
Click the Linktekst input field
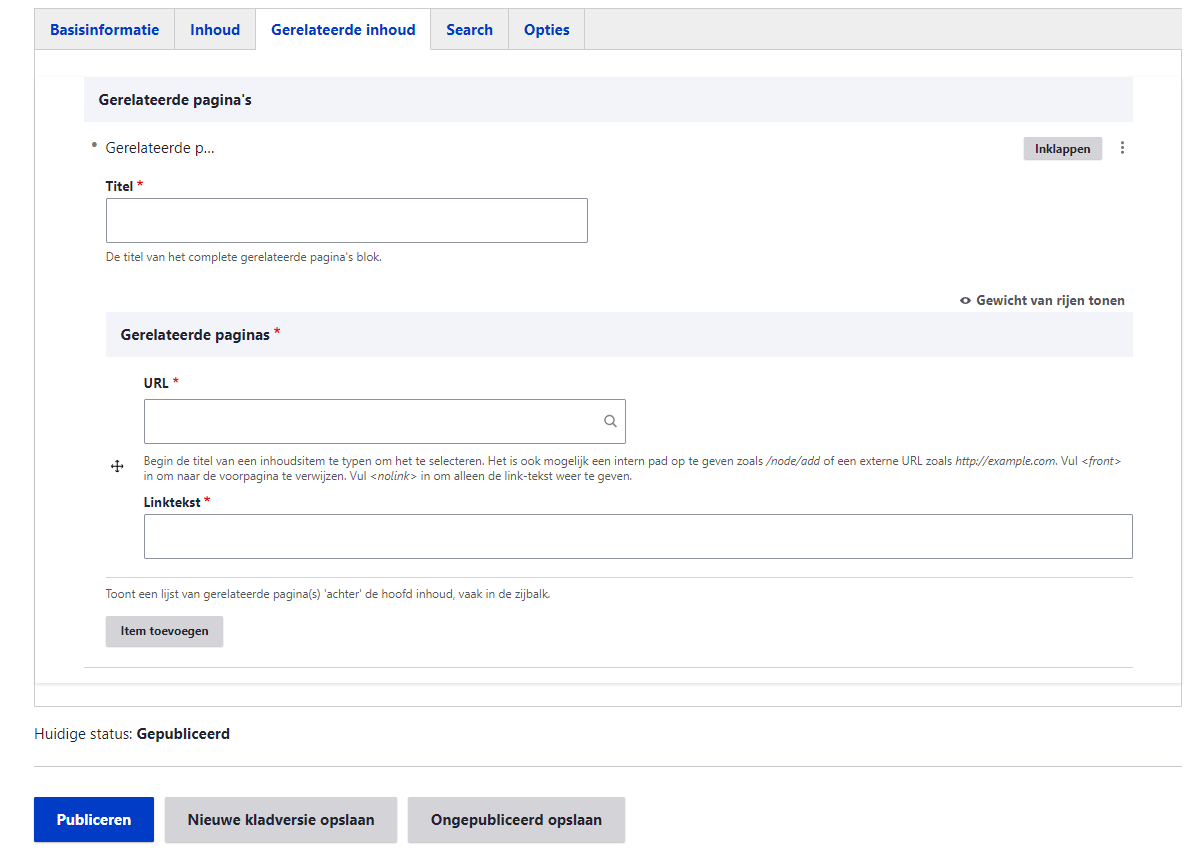[638, 537]
